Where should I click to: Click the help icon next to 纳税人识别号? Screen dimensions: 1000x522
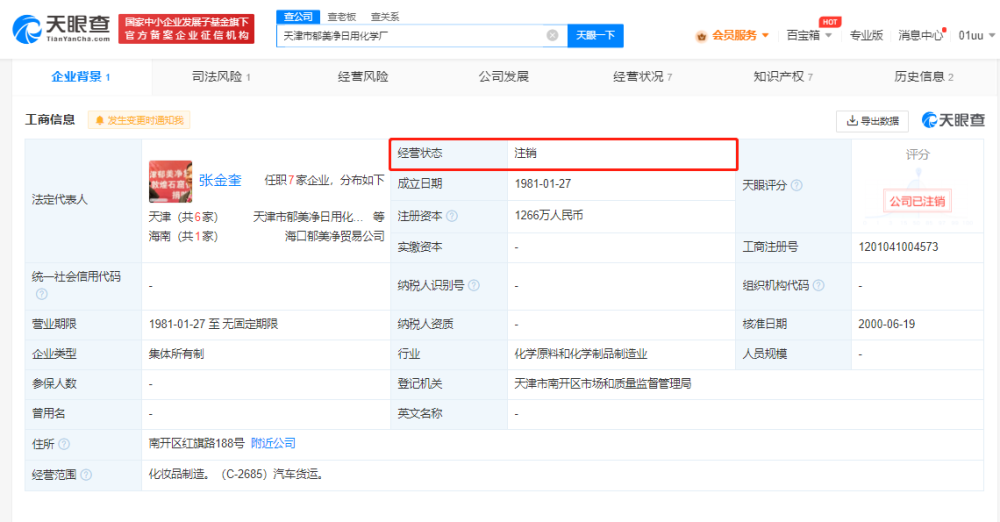tap(474, 285)
